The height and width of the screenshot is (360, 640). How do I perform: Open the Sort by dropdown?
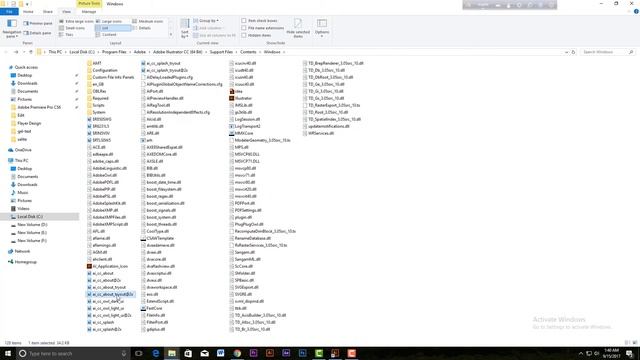[x=185, y=28]
